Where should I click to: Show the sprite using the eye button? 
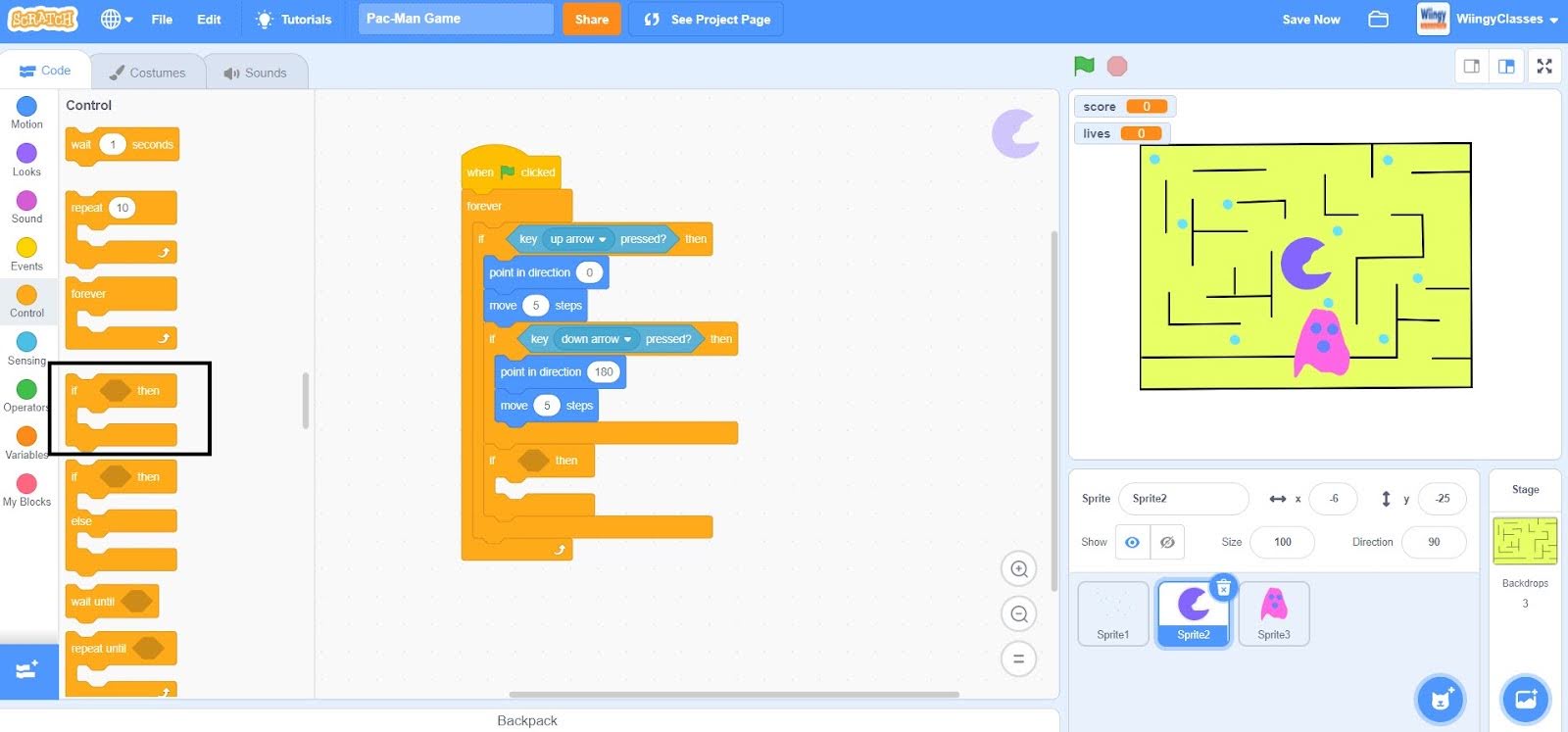click(1132, 542)
